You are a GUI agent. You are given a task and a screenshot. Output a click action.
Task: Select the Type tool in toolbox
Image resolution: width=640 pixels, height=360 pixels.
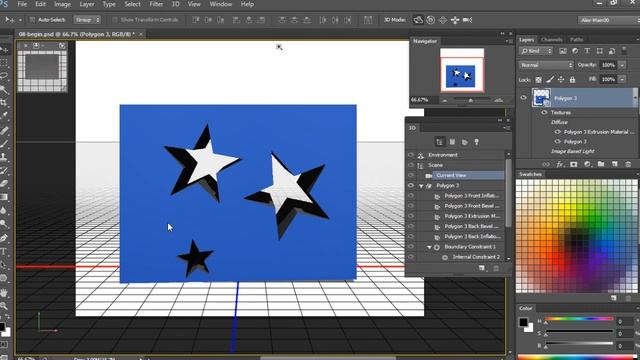pyautogui.click(x=4, y=251)
